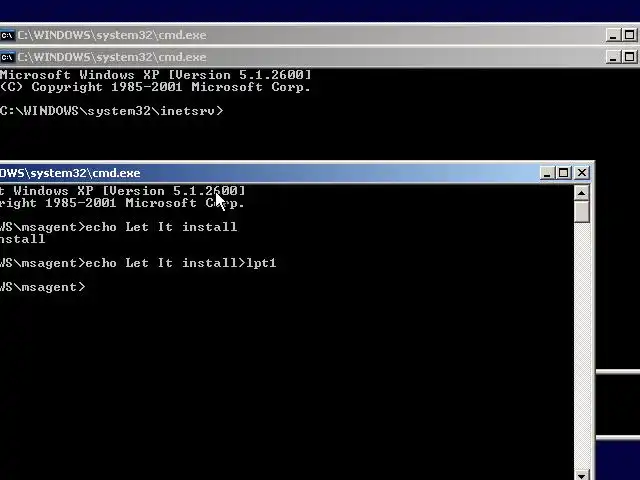
Task: Maximize the active msagent cmd window
Action: [x=563, y=173]
